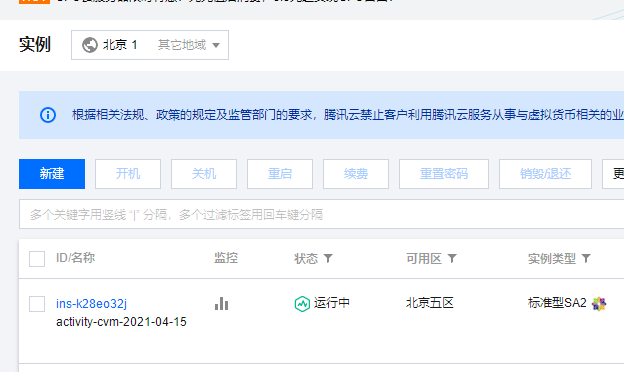Viewport: 624px width, 372px height.
Task: Click the globe icon beside 北京 1
Action: click(x=90, y=45)
